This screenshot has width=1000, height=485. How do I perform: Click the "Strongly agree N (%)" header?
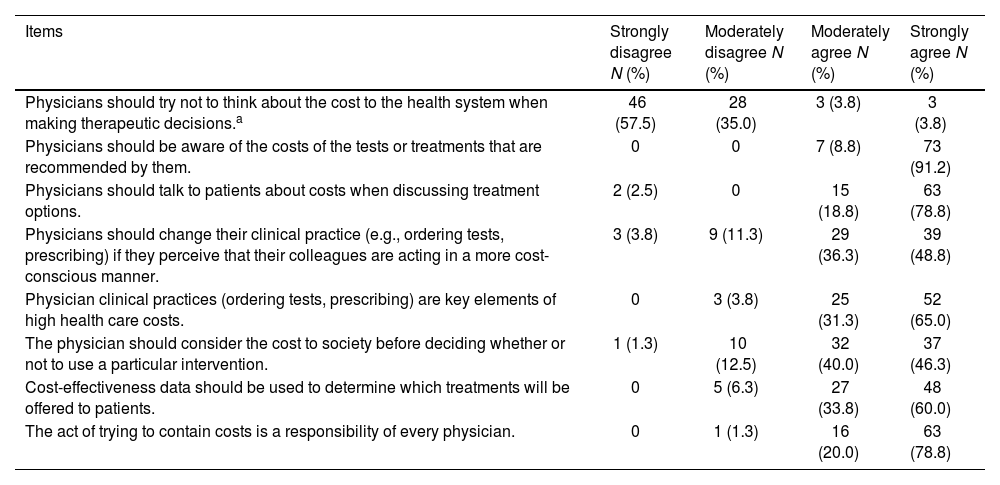(940, 52)
